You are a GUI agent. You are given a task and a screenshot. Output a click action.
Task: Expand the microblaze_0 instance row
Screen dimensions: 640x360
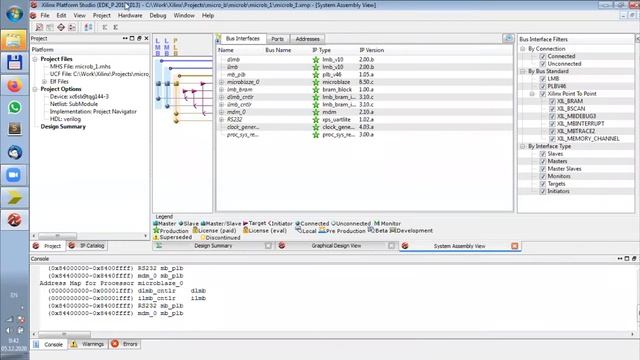(x=222, y=82)
